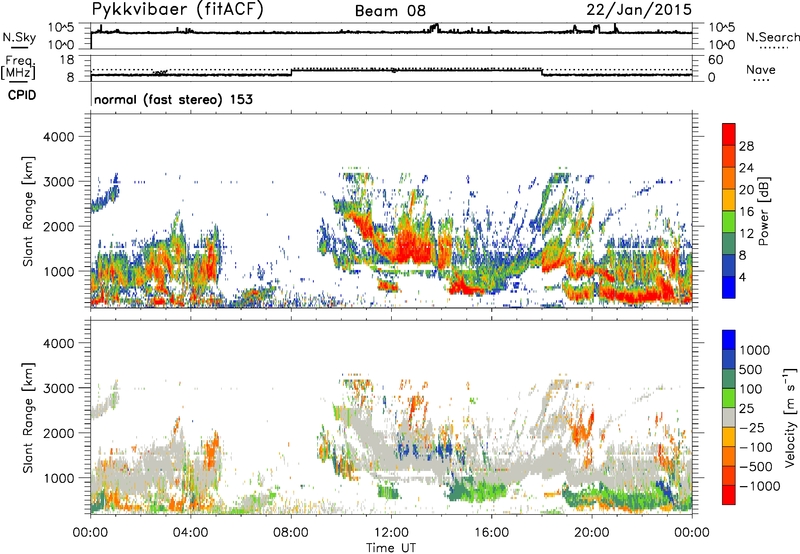Click the blue bottom of the power colorbar
This screenshot has height=554, width=800.
(729, 287)
